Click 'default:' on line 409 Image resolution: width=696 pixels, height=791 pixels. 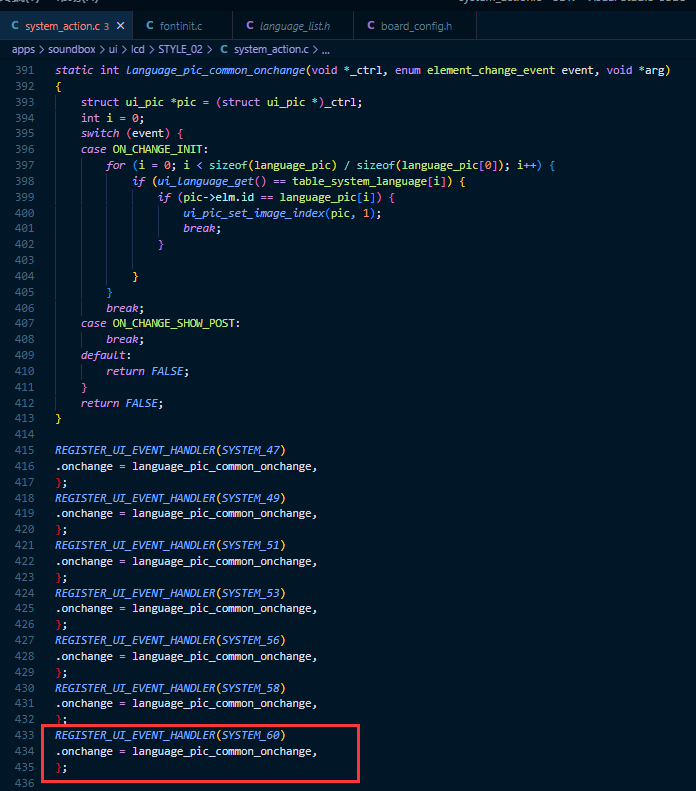pyautogui.click(x=106, y=355)
